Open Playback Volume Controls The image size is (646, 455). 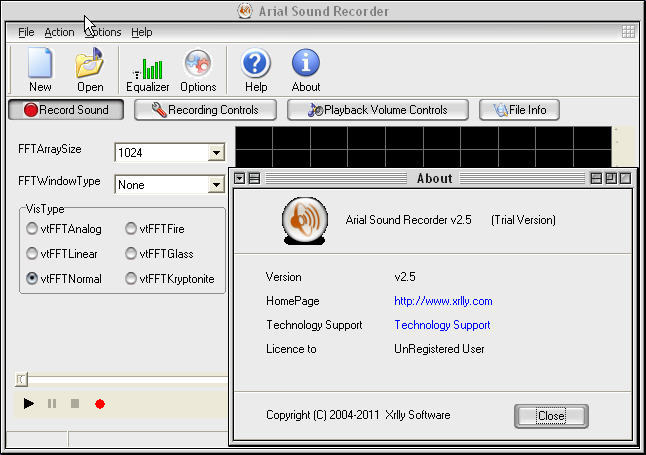point(378,110)
